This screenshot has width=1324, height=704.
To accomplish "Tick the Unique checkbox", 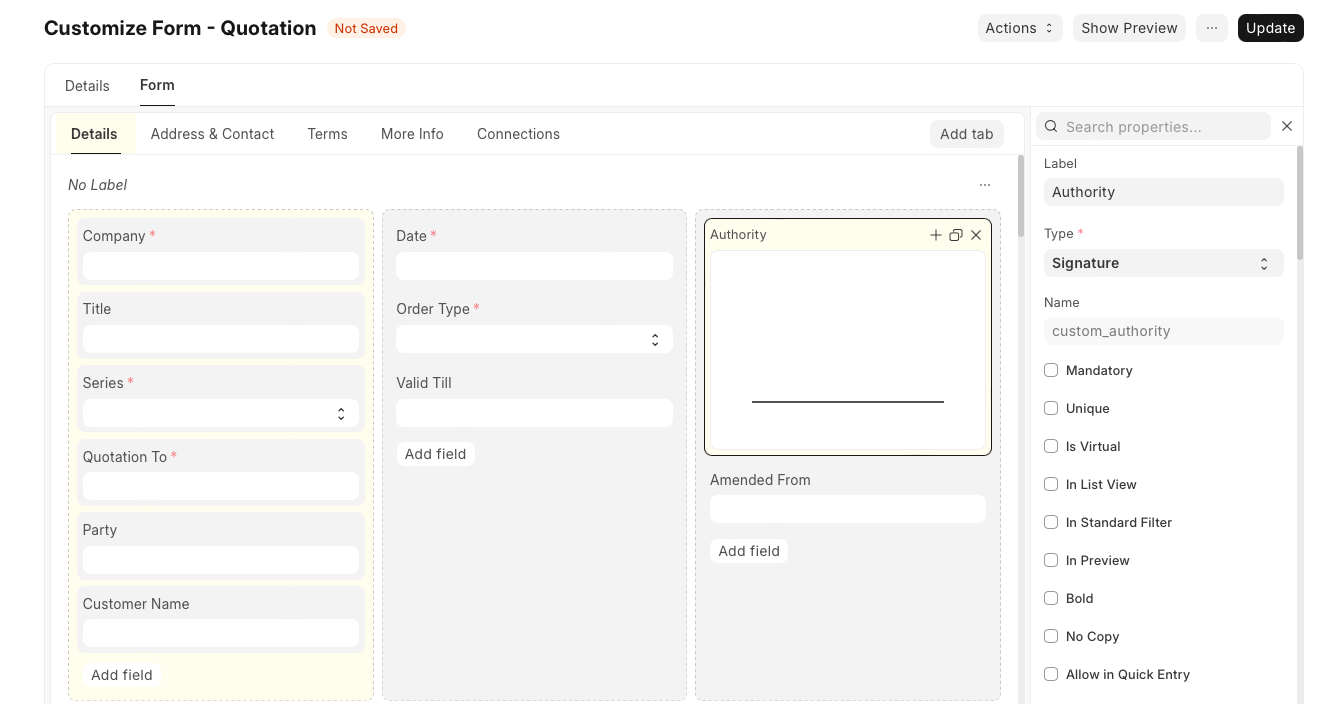I will (x=1051, y=408).
